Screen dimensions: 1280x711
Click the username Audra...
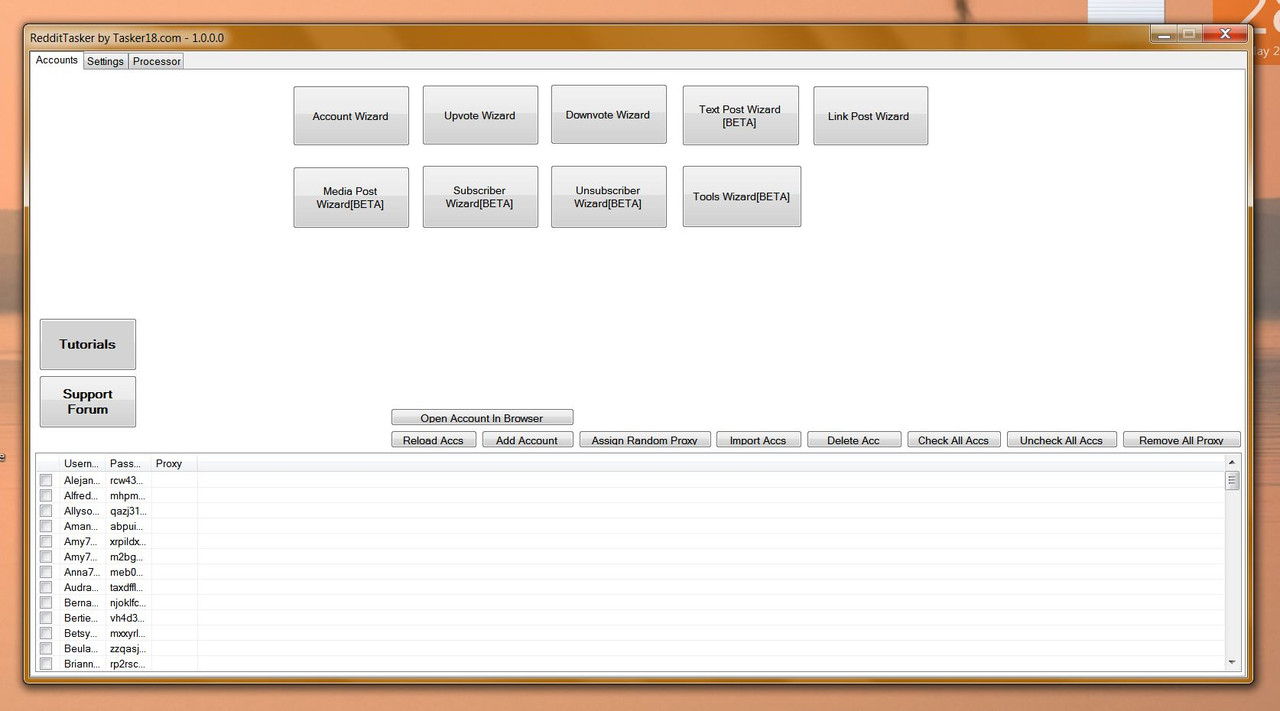[81, 587]
